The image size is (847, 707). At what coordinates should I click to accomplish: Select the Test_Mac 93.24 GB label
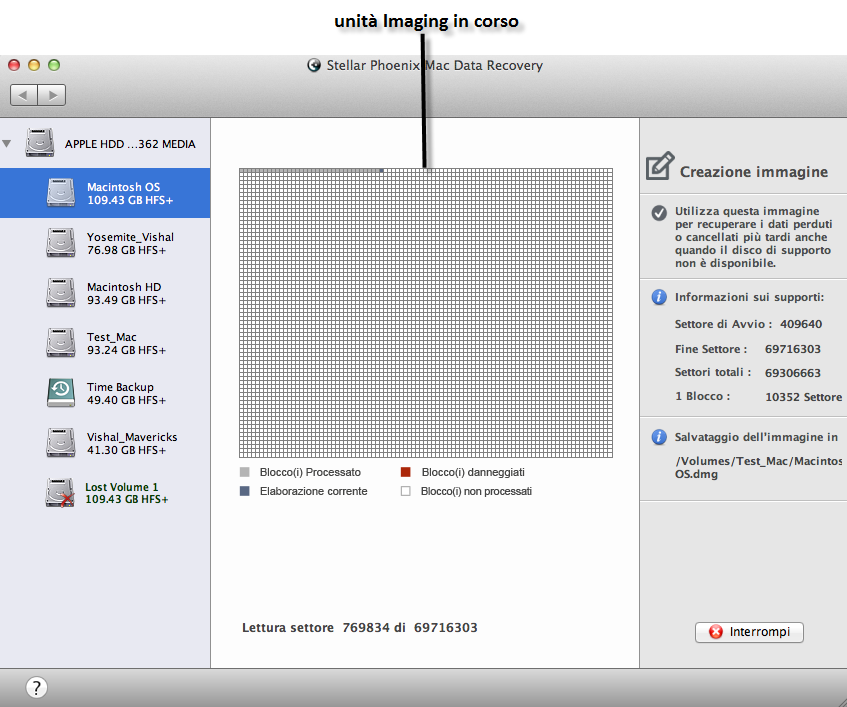[126, 344]
